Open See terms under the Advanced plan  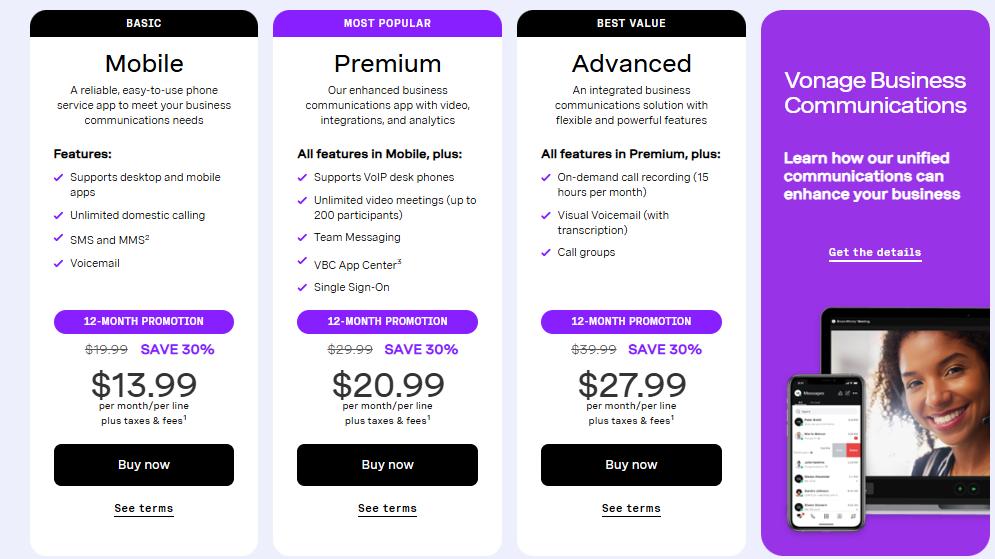coord(631,509)
